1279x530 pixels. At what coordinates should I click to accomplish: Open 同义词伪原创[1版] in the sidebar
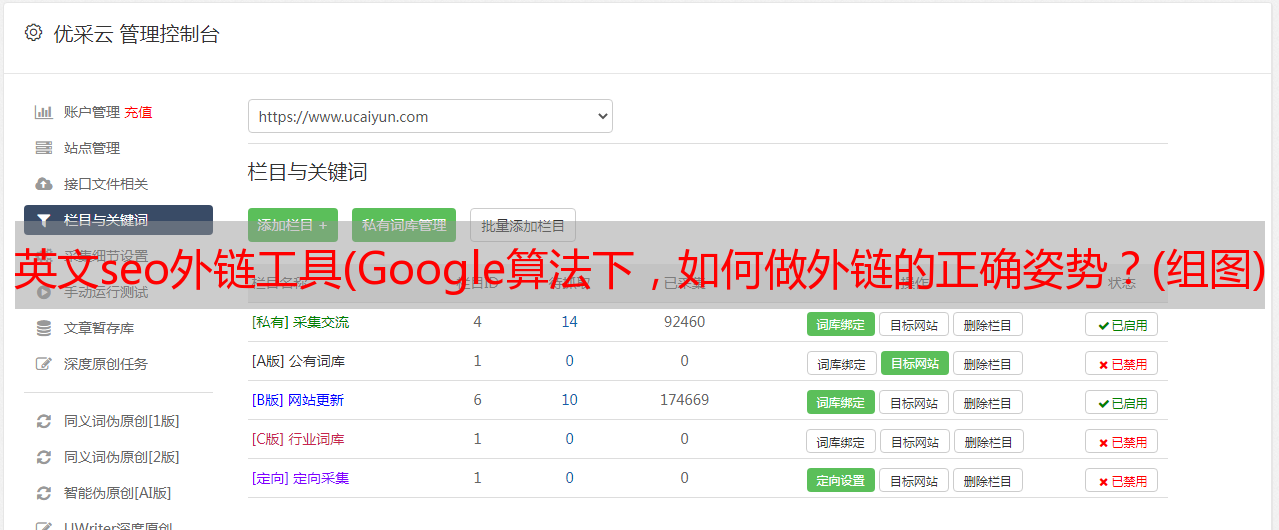pos(122,421)
